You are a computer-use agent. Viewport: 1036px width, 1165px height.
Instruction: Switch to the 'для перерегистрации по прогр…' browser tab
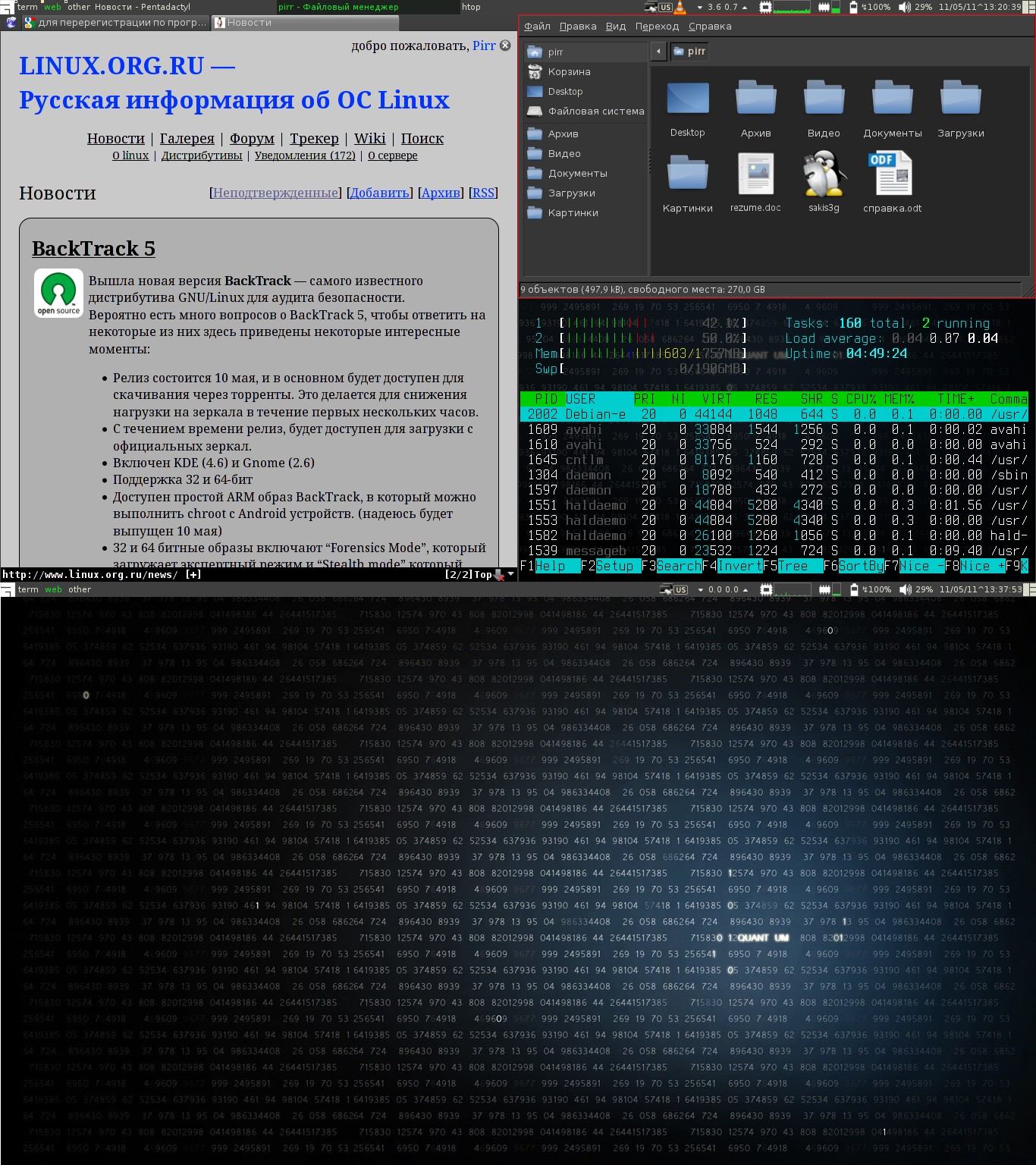(x=115, y=23)
